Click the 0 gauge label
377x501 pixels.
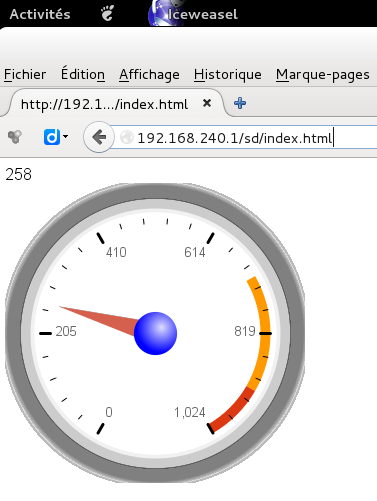(x=109, y=412)
